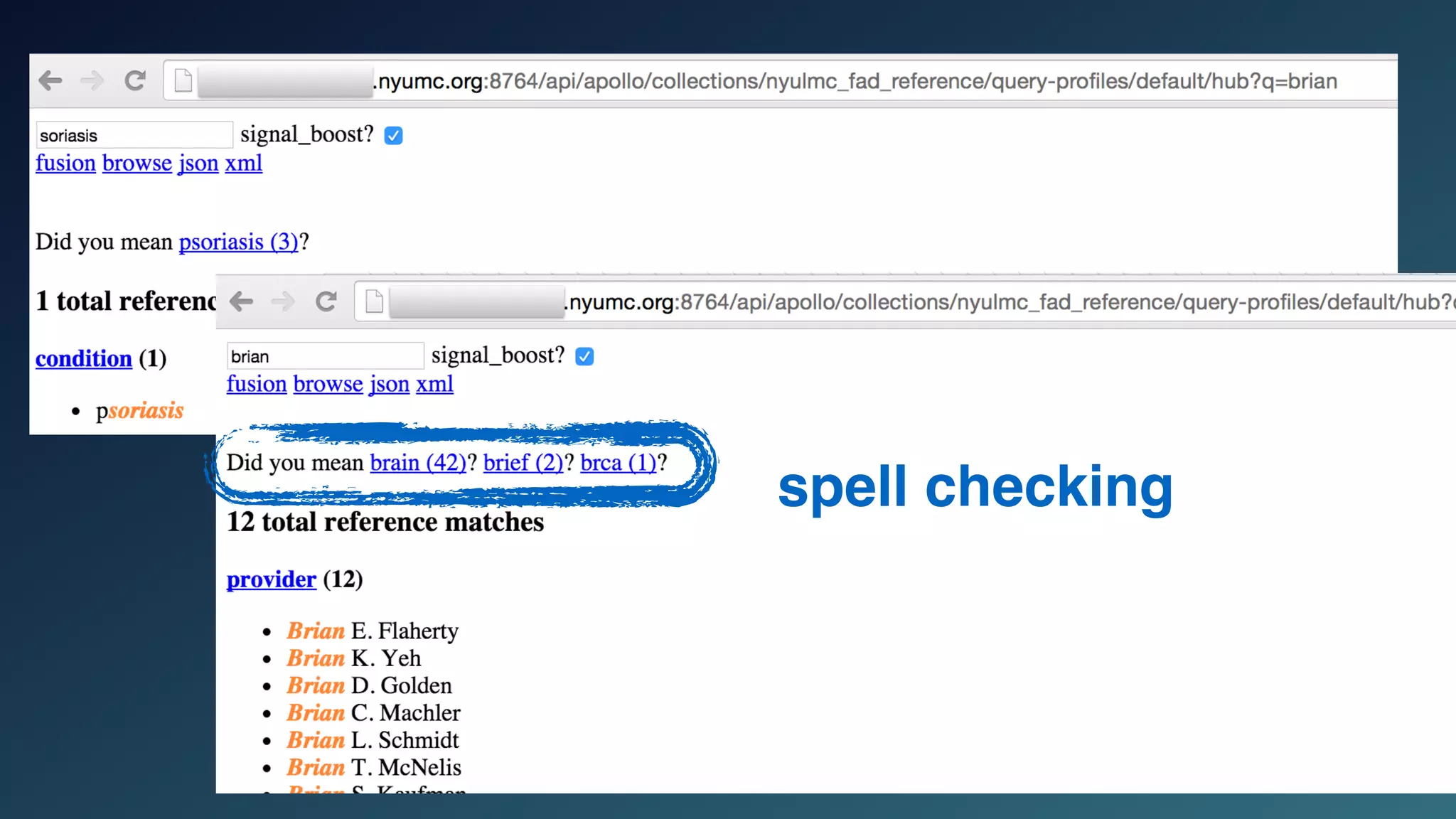The width and height of the screenshot is (1456, 819).
Task: Open the provider category link
Action: (272, 579)
